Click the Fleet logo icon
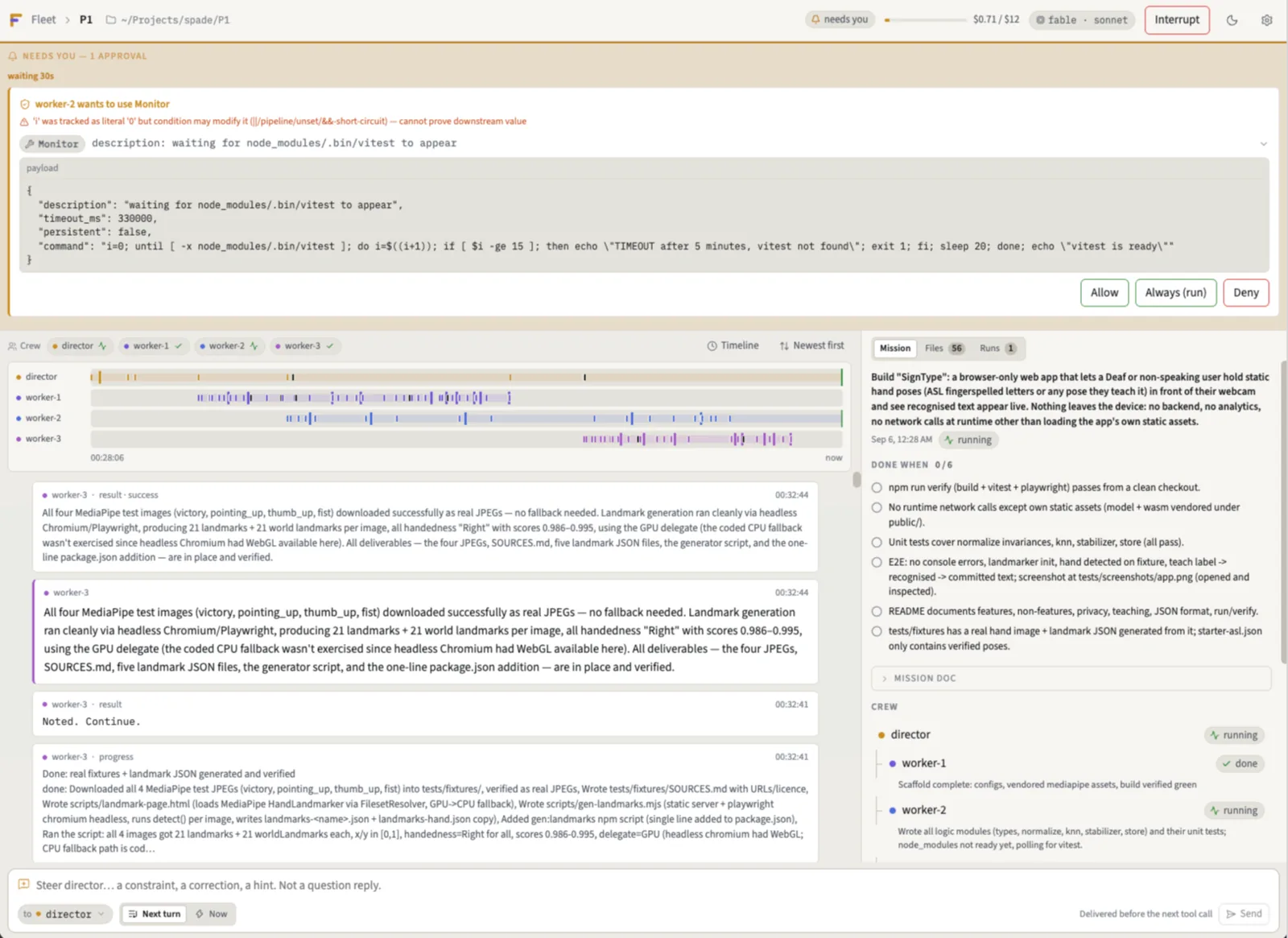This screenshot has height=938, width=1288. [x=15, y=20]
